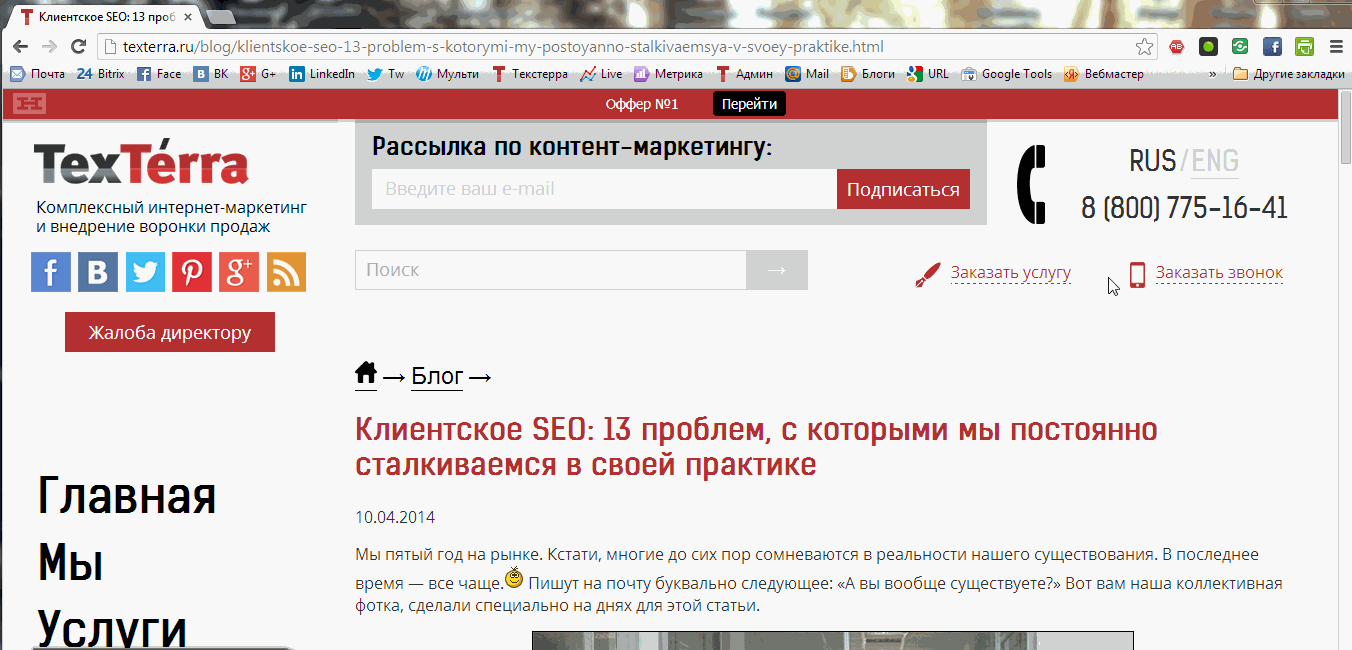Open a new browser tab

click(221, 17)
